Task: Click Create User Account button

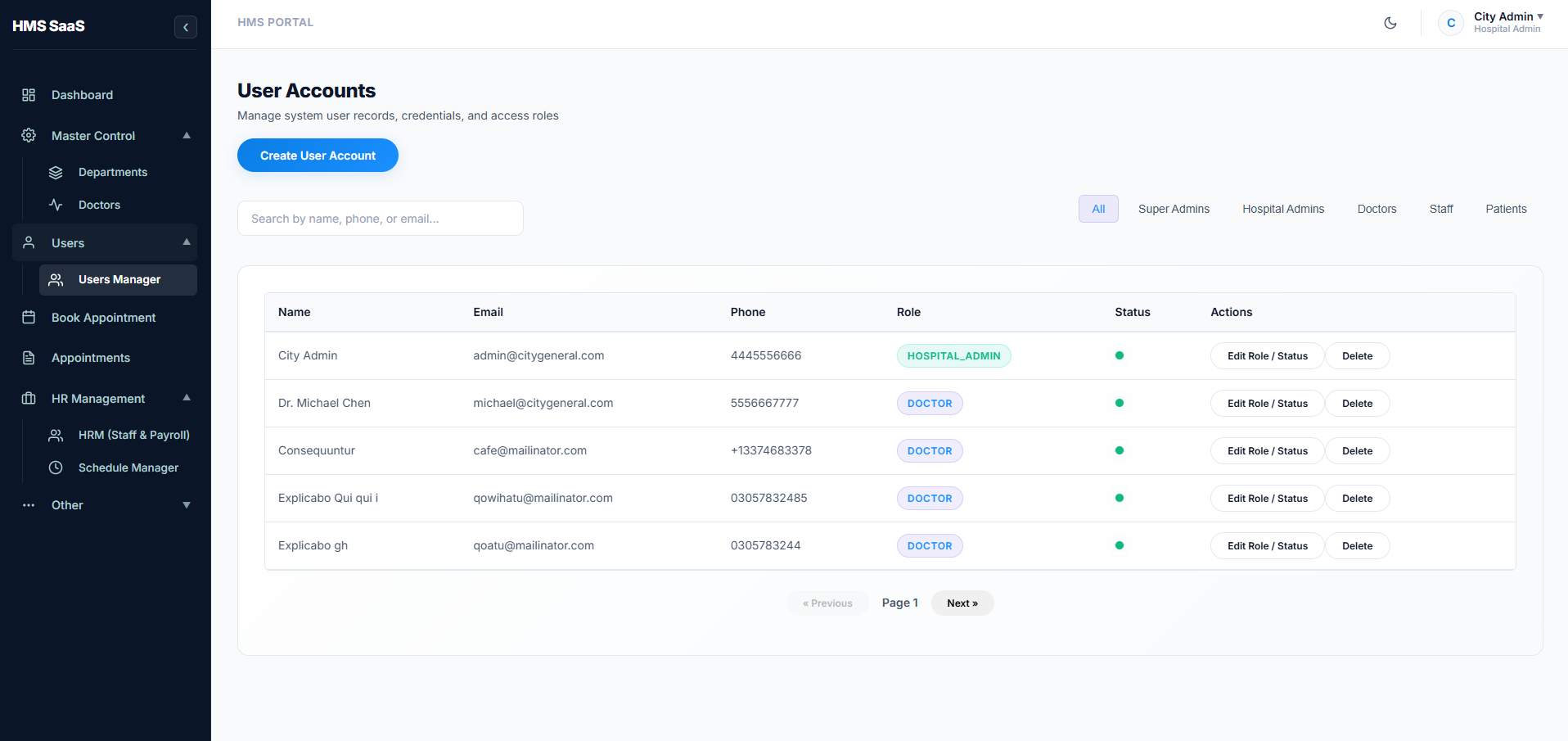Action: [318, 156]
